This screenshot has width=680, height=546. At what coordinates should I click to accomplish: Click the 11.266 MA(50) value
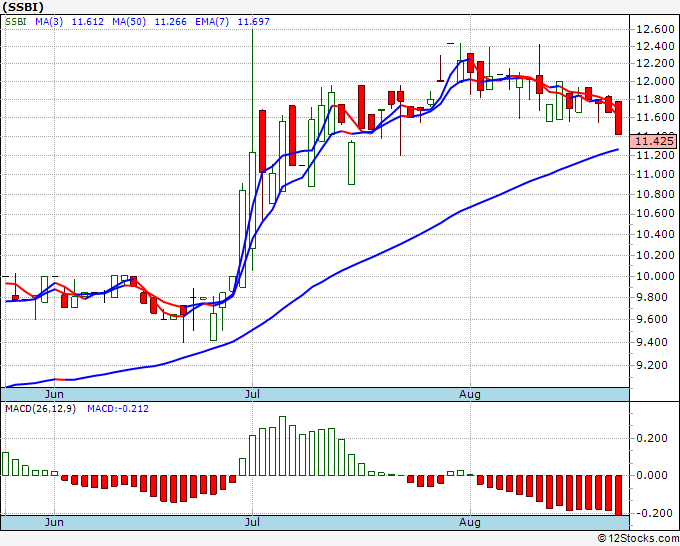click(170, 22)
